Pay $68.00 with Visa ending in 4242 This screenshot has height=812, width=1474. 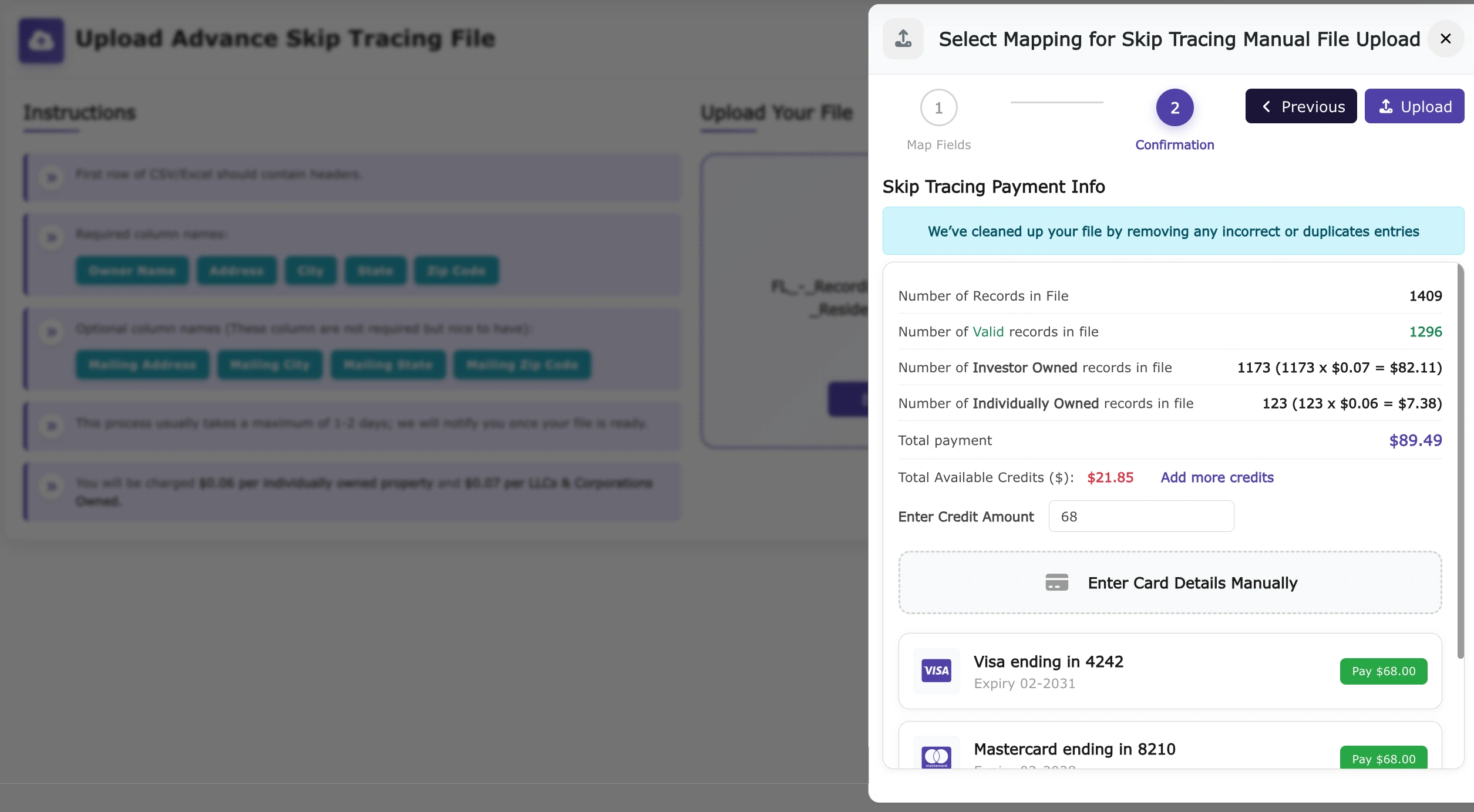click(1383, 671)
